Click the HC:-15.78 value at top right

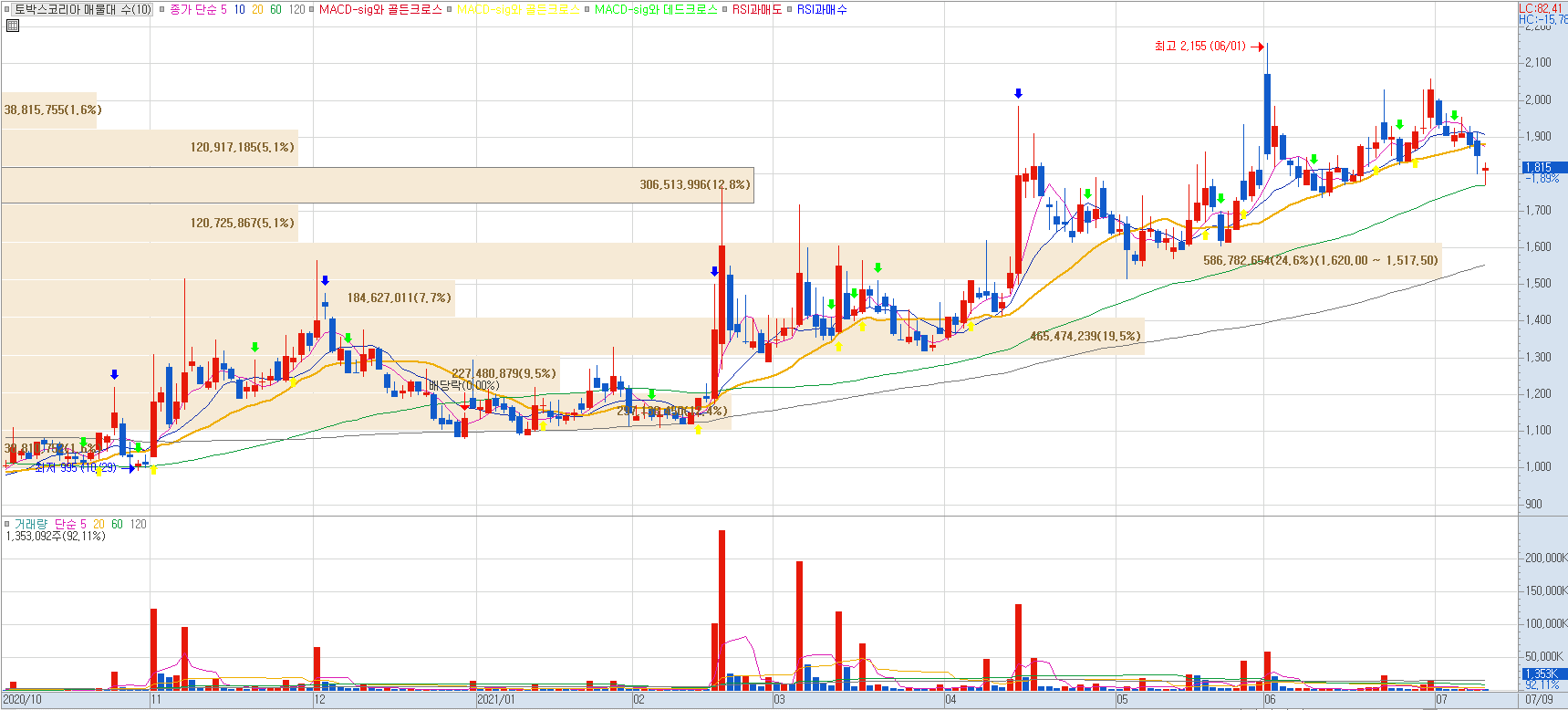pos(1542,19)
